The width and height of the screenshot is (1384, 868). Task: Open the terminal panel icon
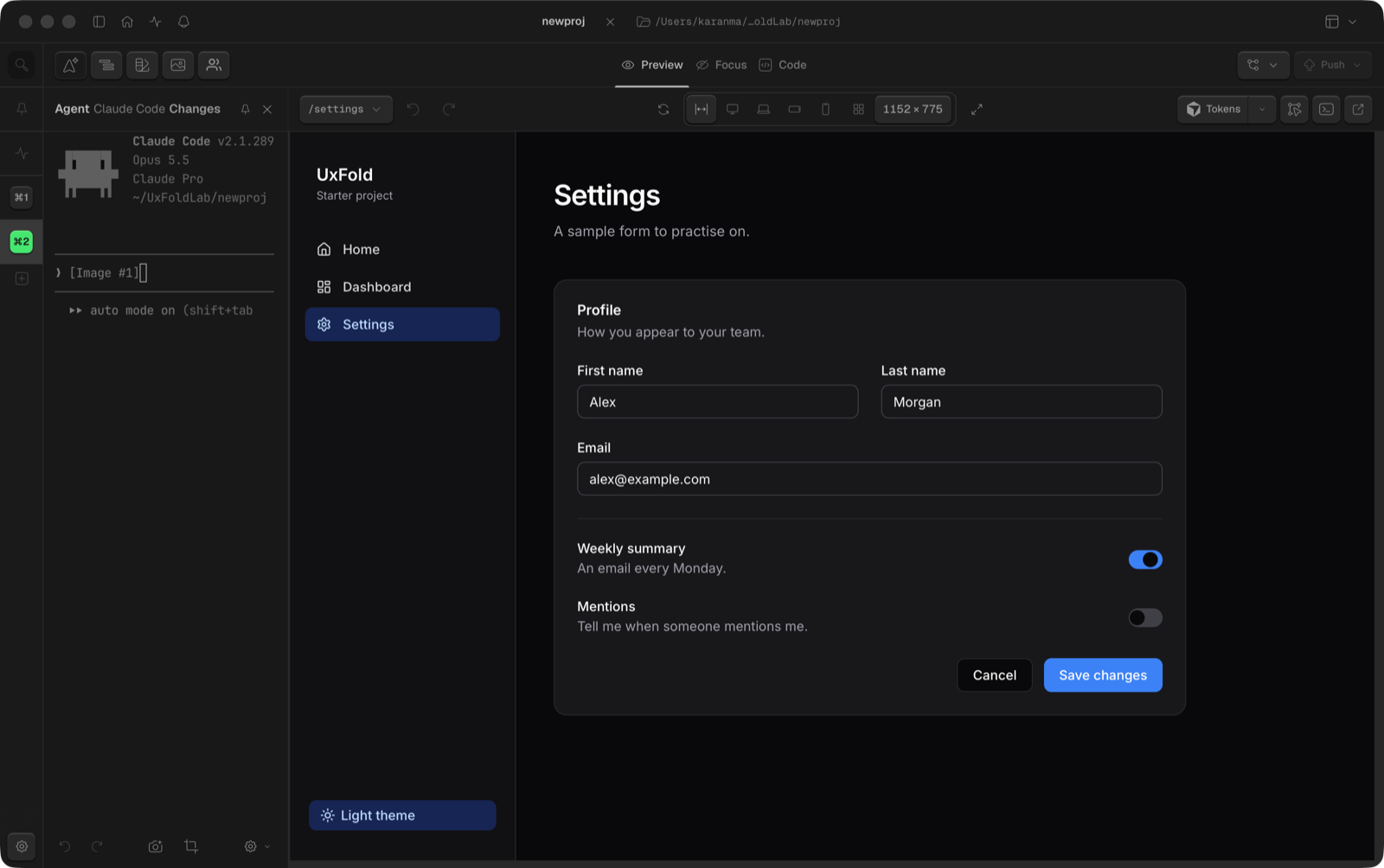click(1326, 109)
